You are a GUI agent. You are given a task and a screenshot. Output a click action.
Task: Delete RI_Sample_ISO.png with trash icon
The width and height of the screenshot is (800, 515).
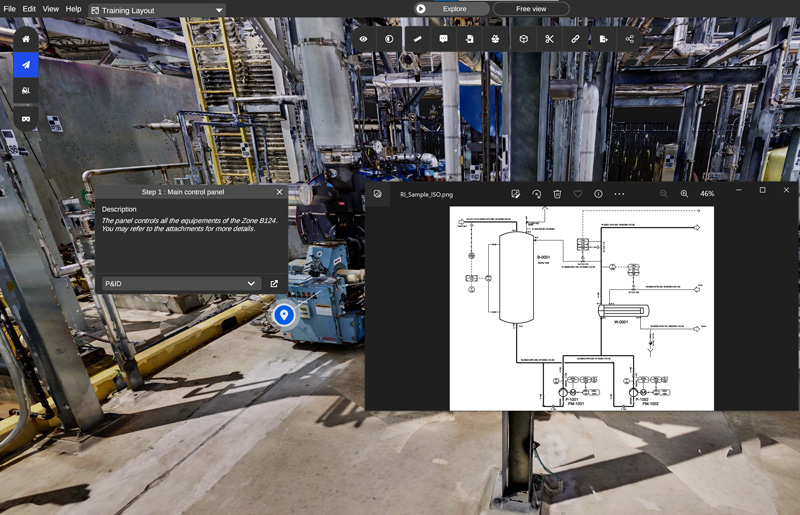click(557, 194)
